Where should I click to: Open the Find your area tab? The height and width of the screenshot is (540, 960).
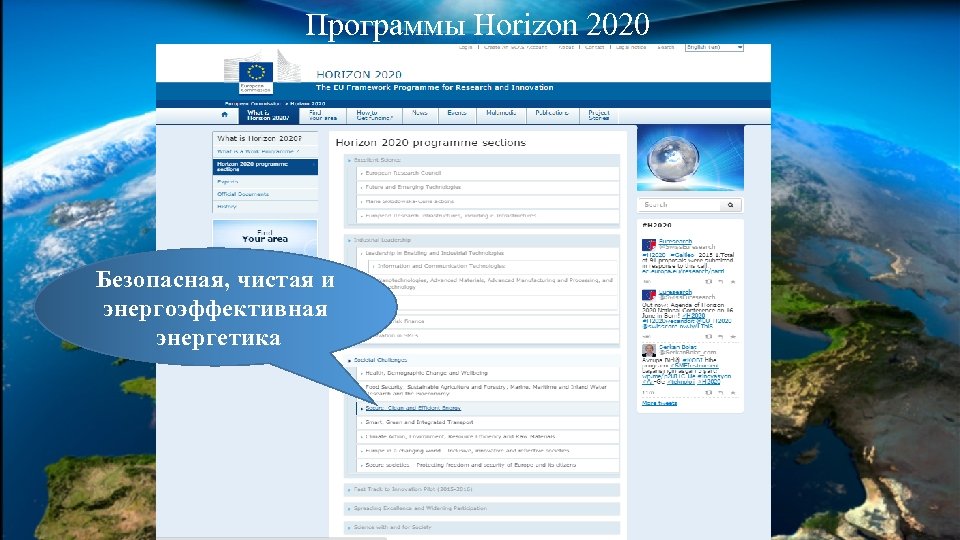click(323, 115)
